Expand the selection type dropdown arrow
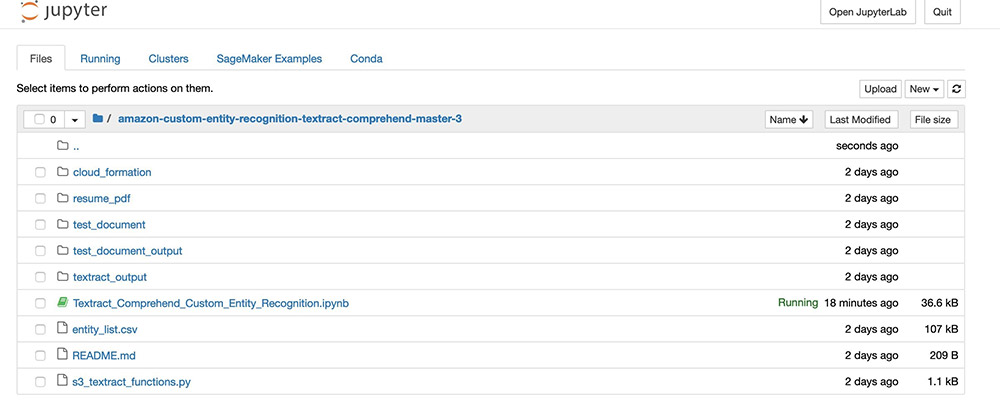The height and width of the screenshot is (401, 1000). click(75, 119)
